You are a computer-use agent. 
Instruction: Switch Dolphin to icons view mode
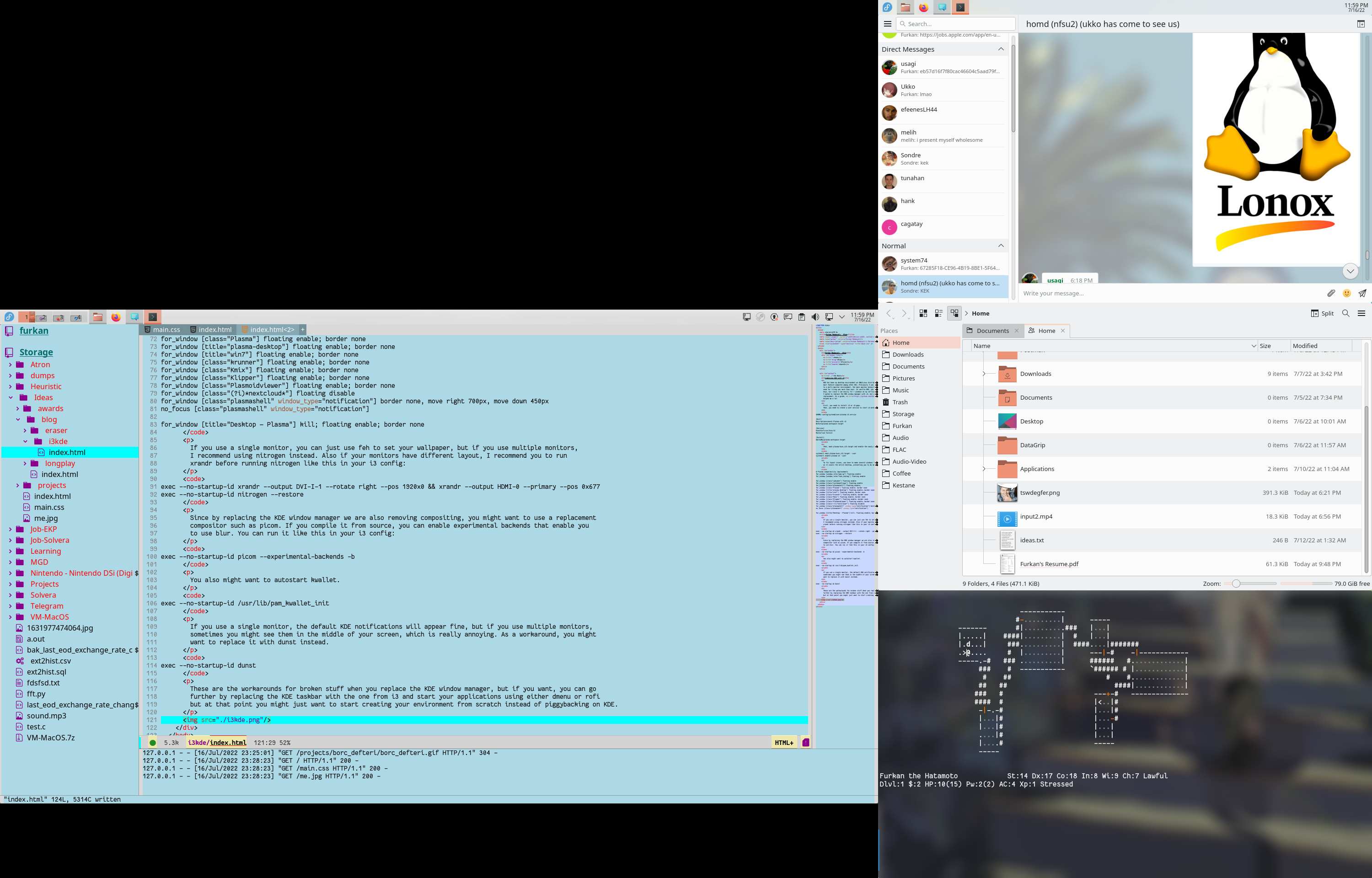pyautogui.click(x=923, y=313)
